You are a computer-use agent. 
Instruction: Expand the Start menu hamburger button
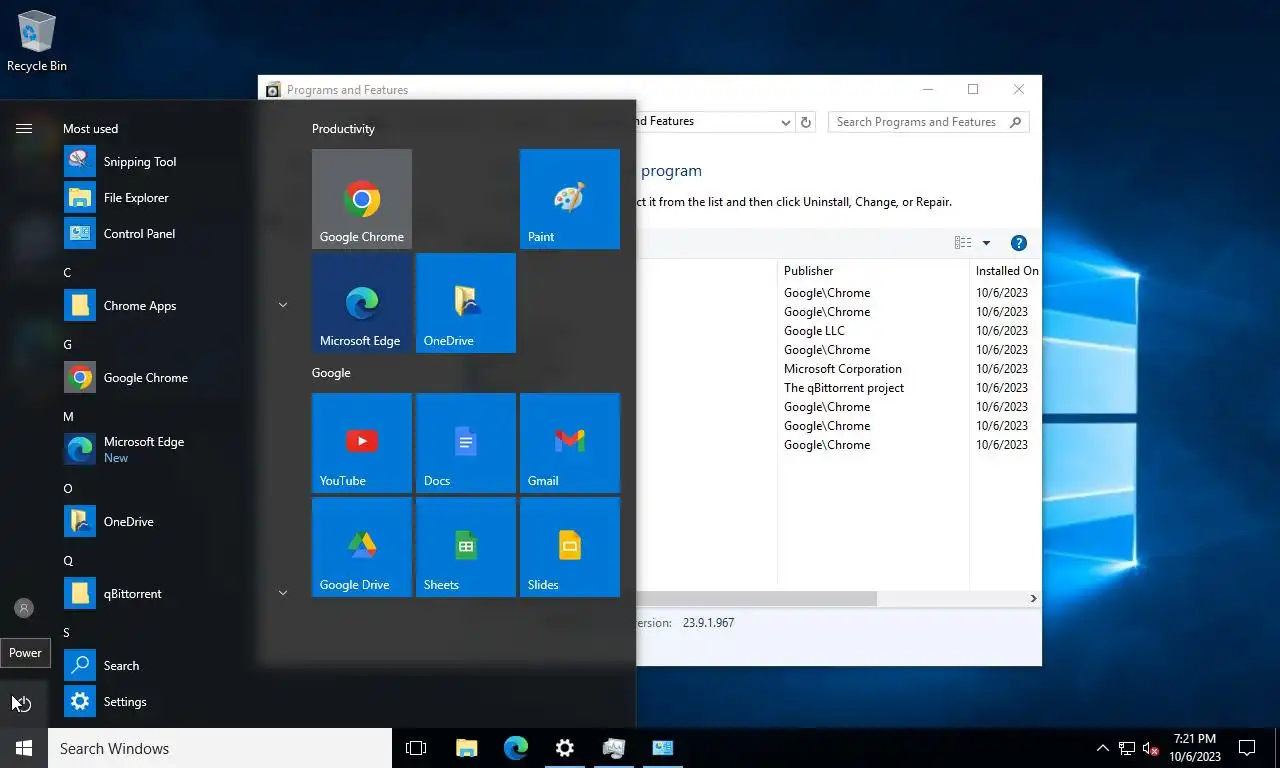click(24, 129)
